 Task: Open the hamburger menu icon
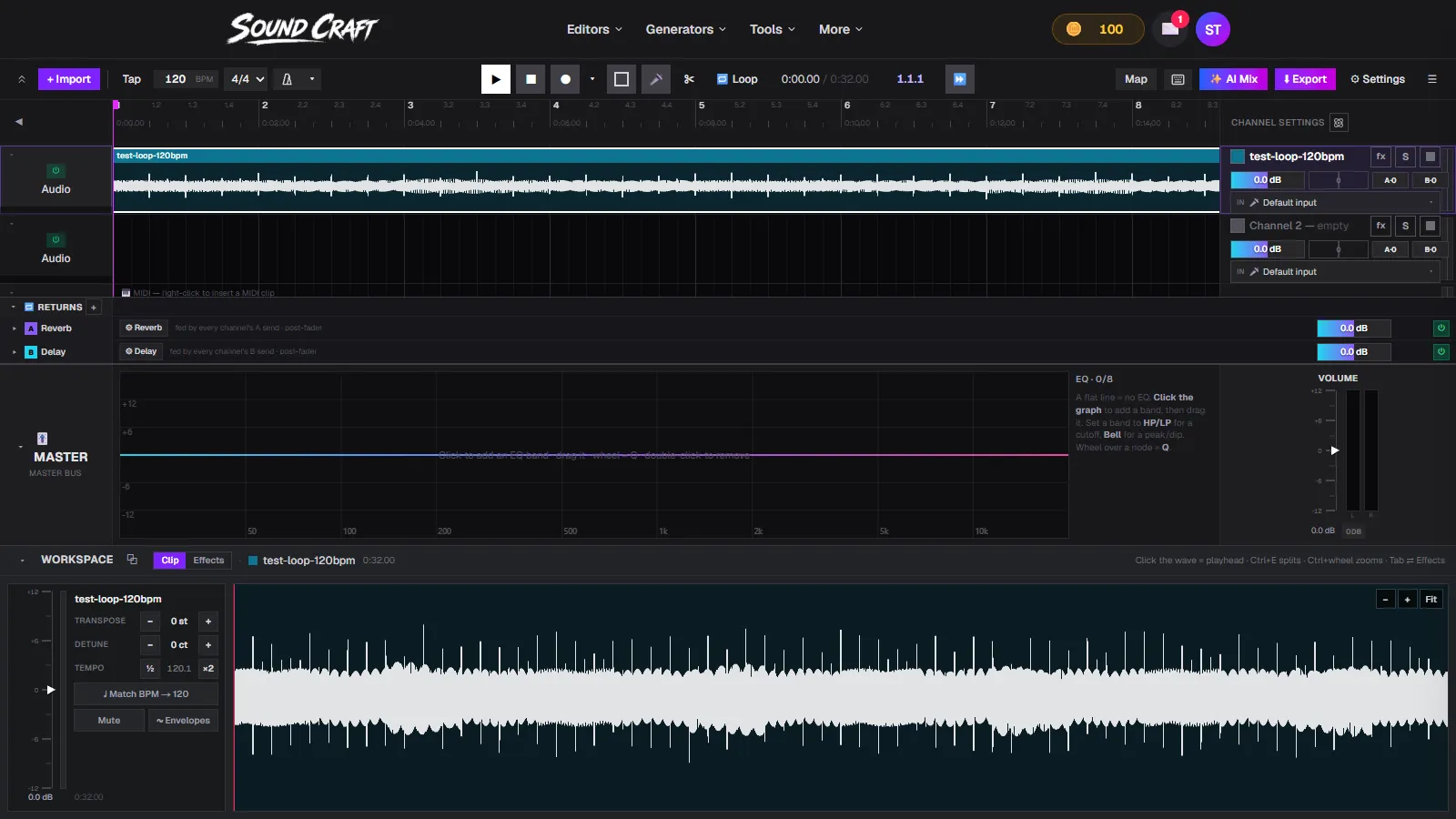[1432, 79]
